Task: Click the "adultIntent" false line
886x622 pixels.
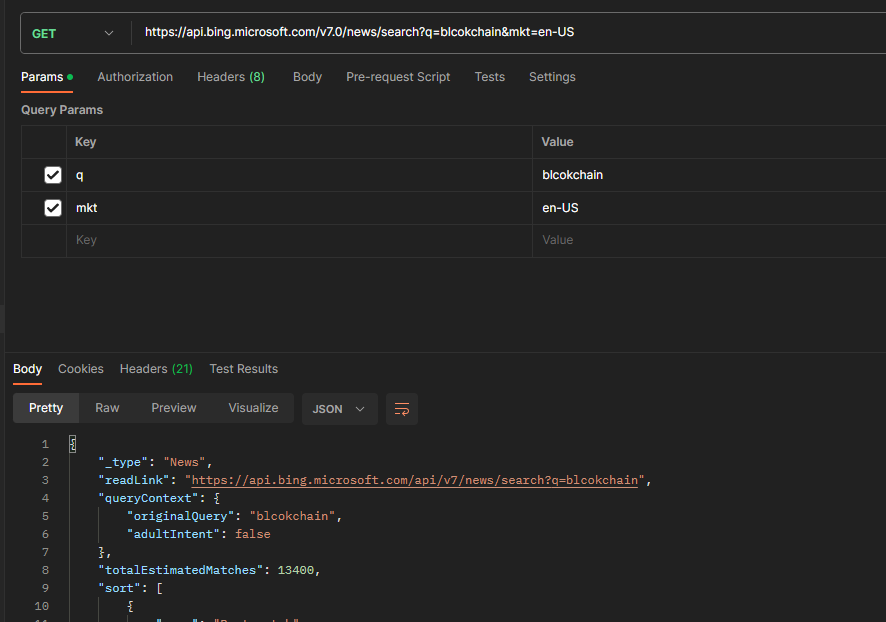Action: coord(199,534)
